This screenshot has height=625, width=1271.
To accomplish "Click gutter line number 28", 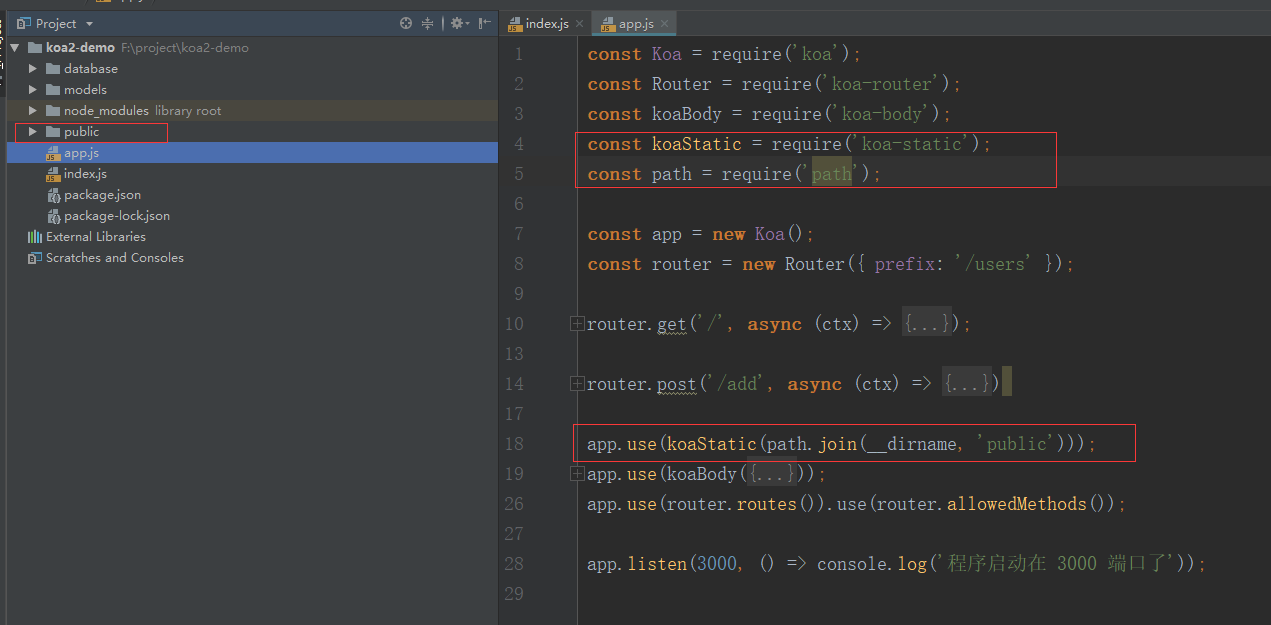I will click(513, 564).
